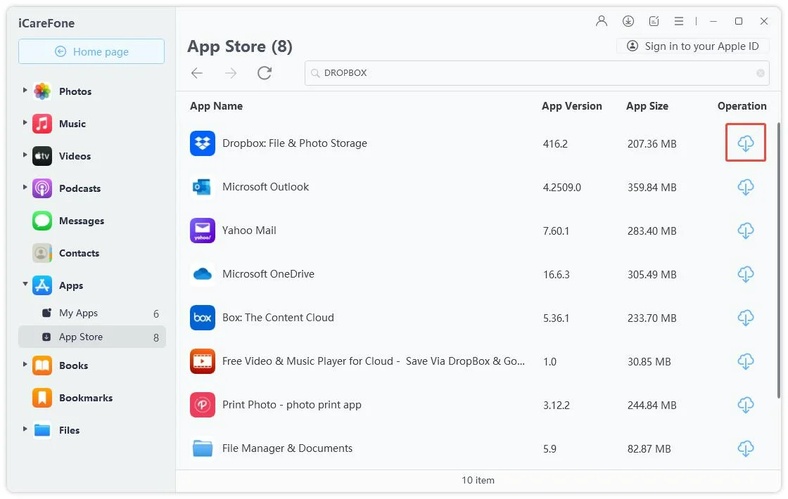Viewport: 788px width, 499px height.
Task: Open Books in the sidebar
Action: (x=73, y=366)
